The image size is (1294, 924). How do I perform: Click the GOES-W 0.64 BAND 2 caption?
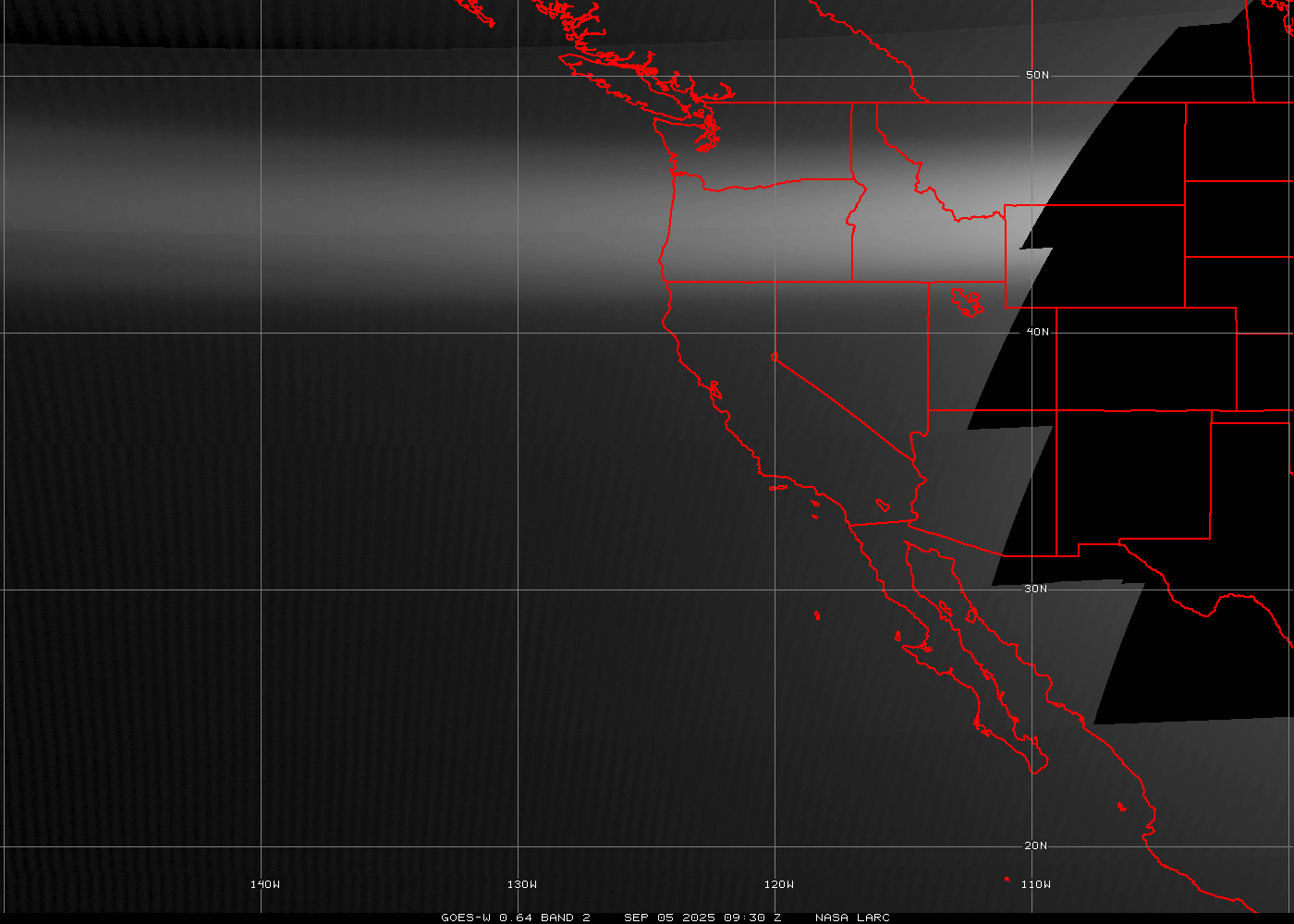click(x=515, y=918)
